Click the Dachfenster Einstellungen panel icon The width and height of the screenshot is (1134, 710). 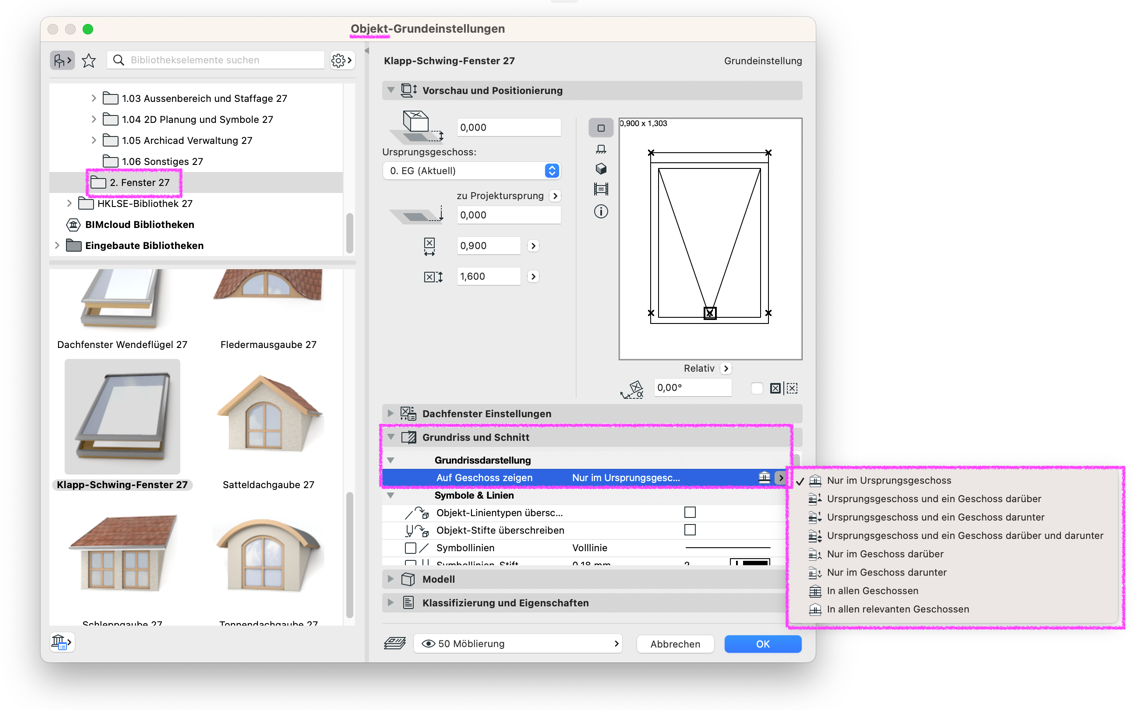click(x=408, y=414)
